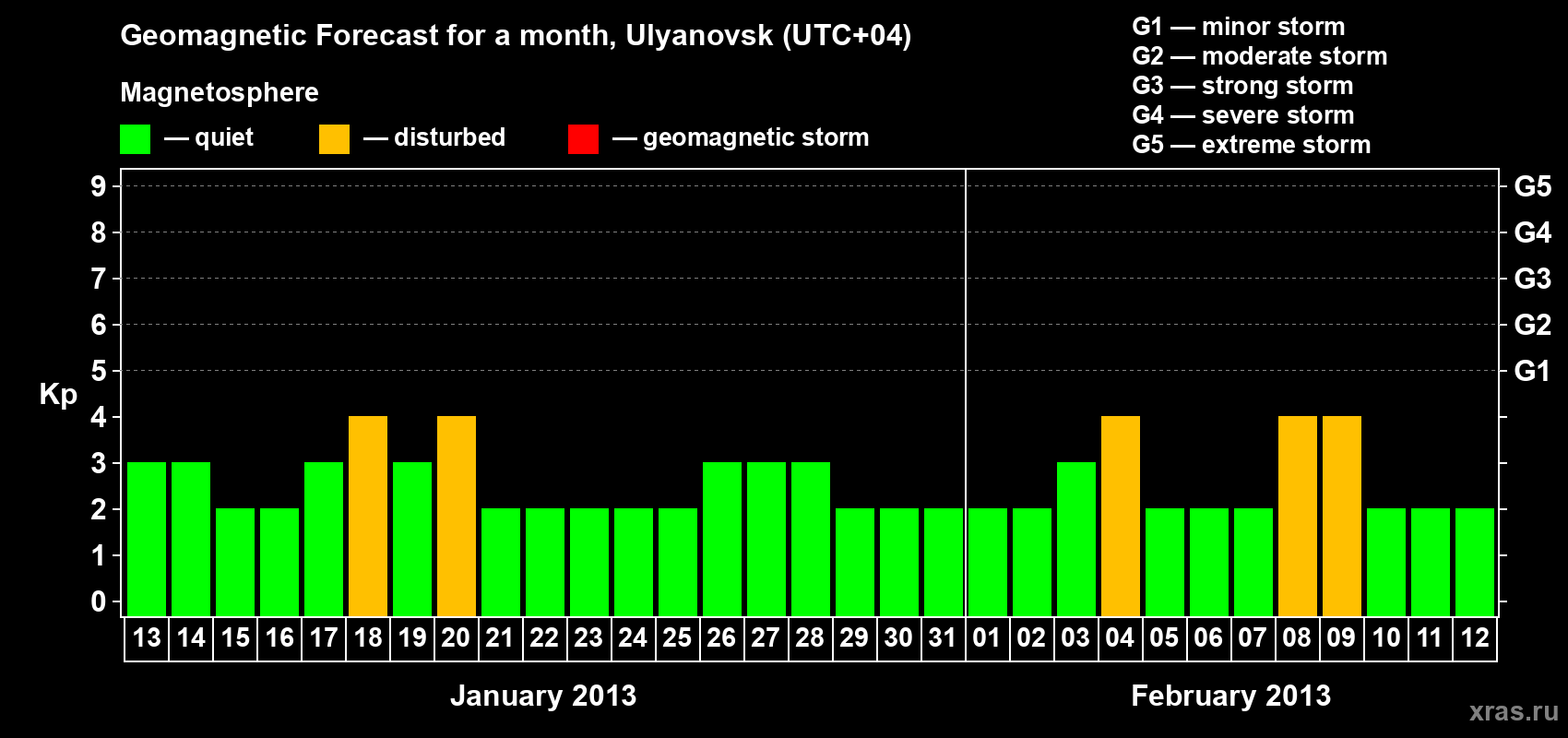Click the orange bar for February 04
The height and width of the screenshot is (738, 1568).
(1121, 516)
